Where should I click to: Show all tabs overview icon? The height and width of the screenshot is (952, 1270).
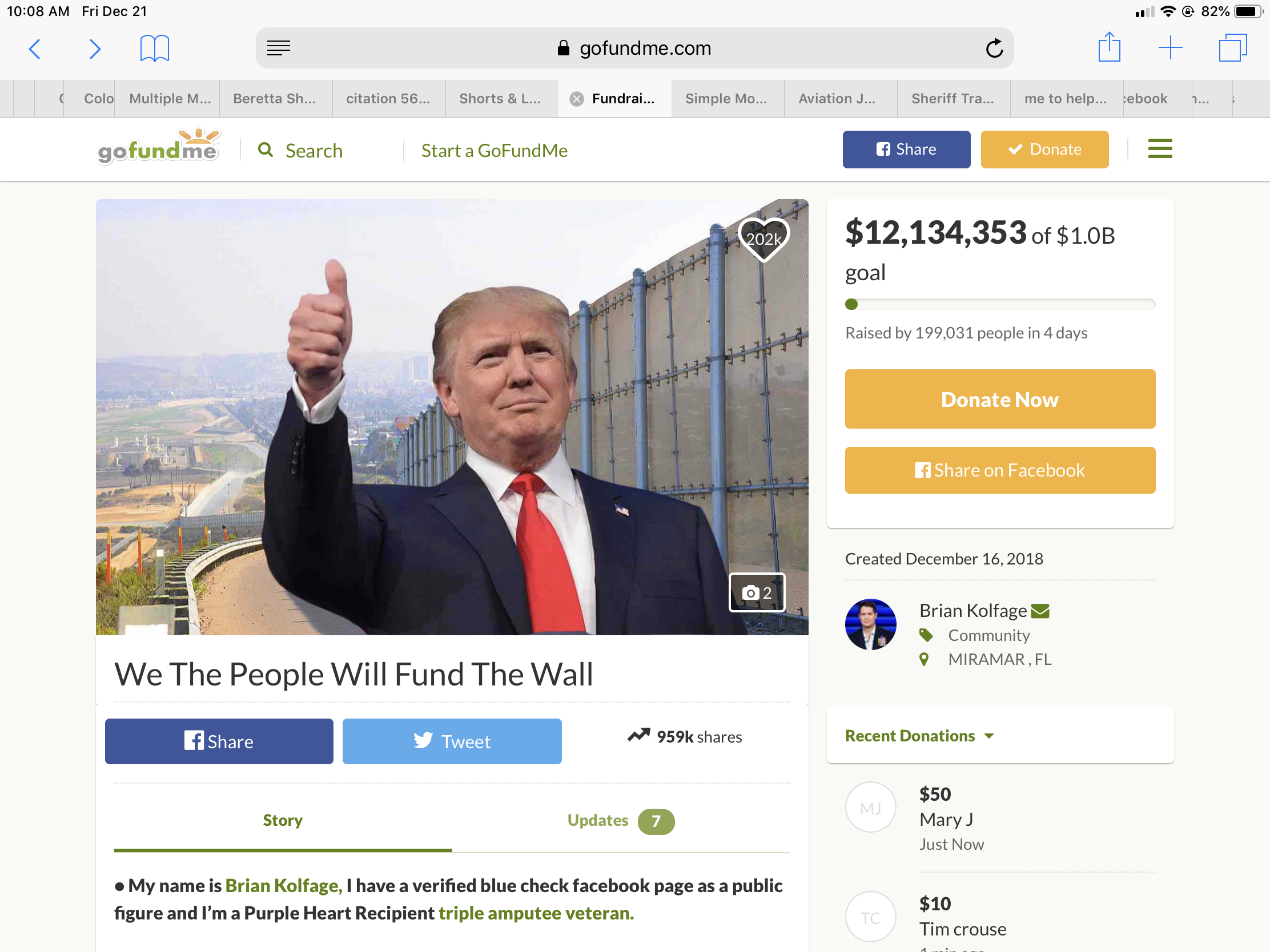tap(1233, 47)
